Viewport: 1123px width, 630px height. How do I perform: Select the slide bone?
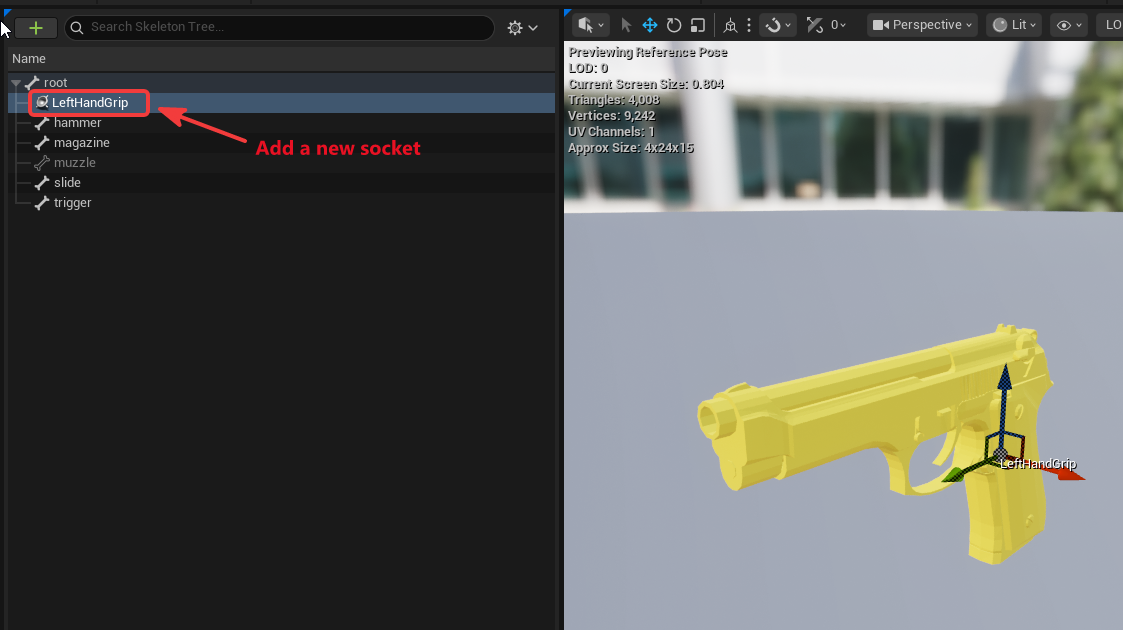(67, 183)
